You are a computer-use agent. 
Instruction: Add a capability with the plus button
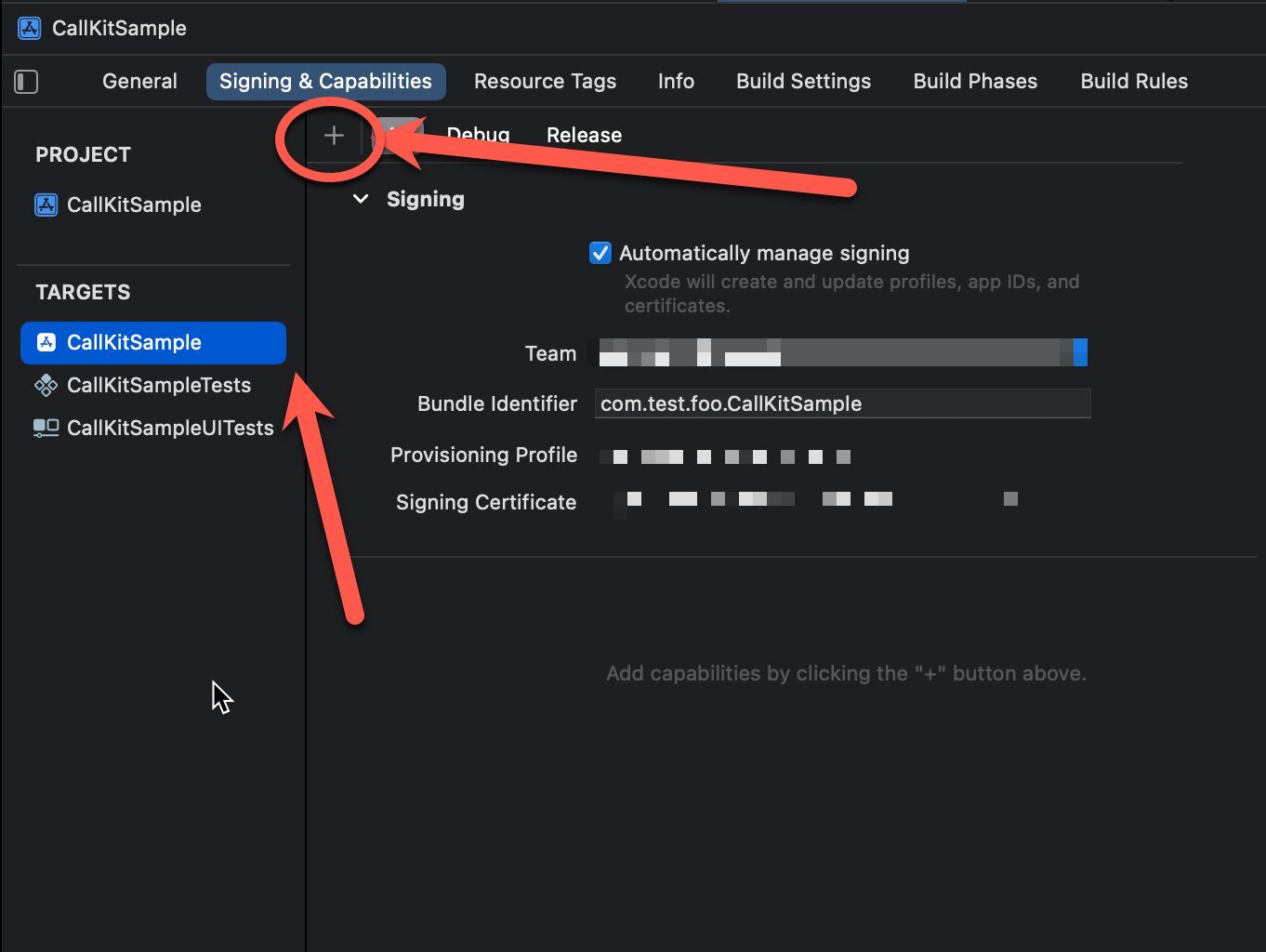334,136
